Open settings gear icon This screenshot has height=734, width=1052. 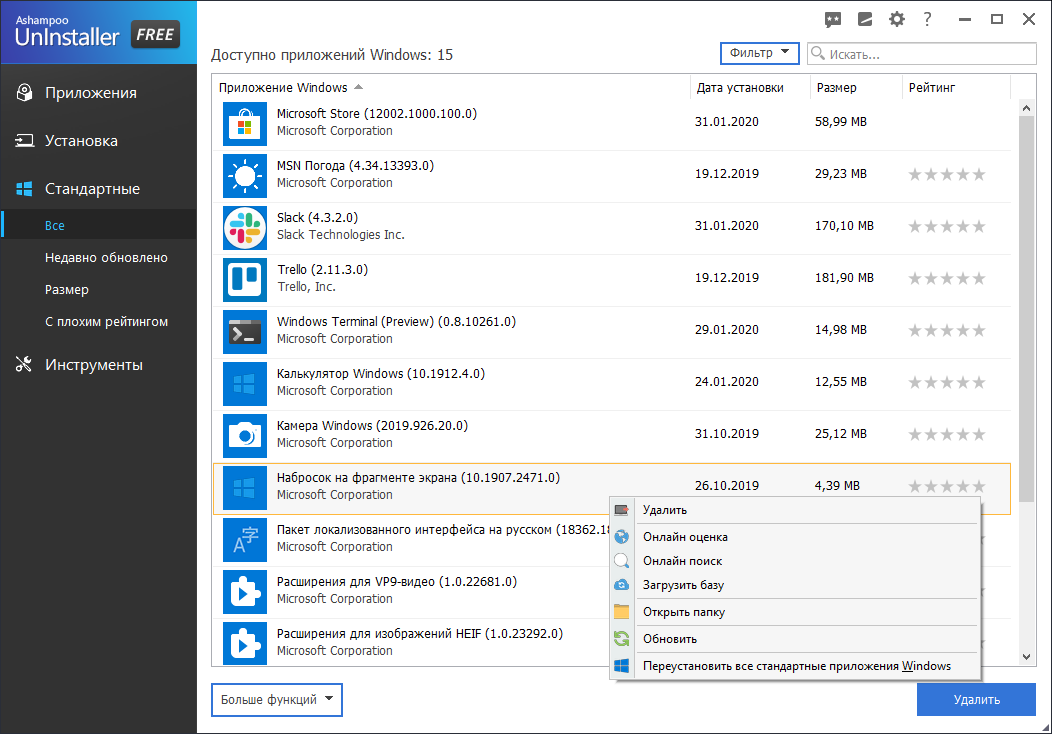click(896, 19)
